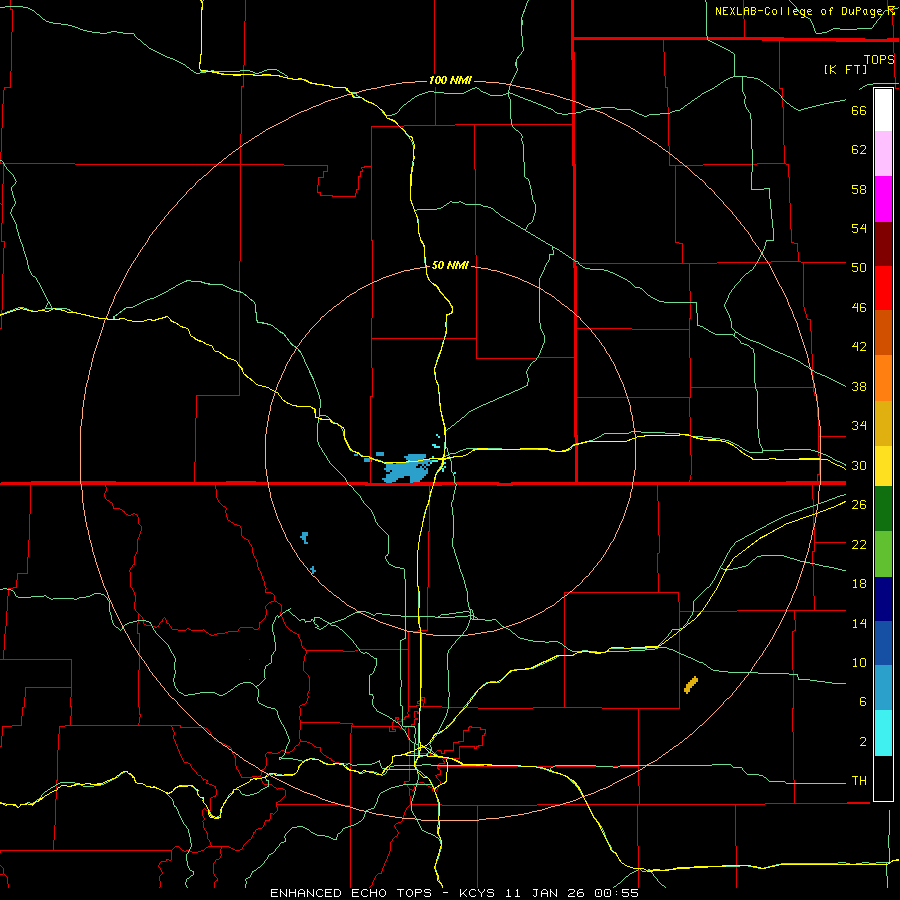Select the light green legend swatch

tap(883, 554)
